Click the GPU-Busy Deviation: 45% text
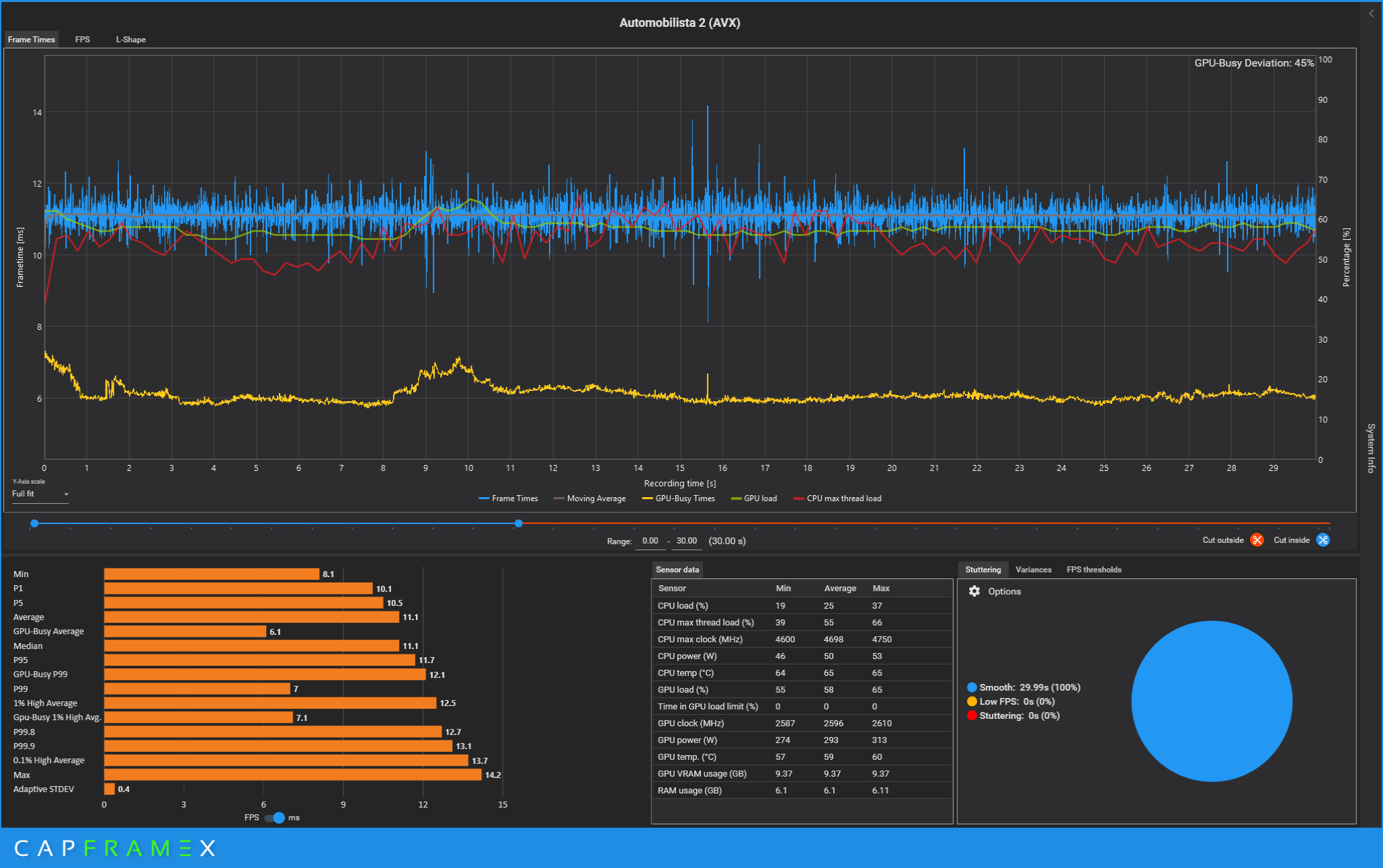This screenshot has width=1383, height=868. click(1254, 63)
